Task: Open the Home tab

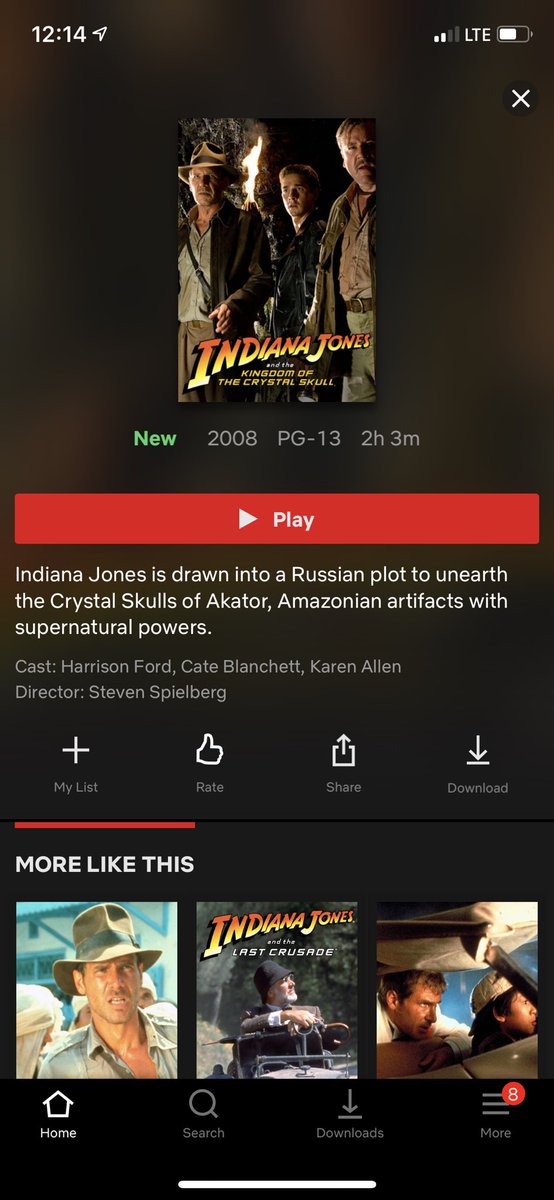Action: [58, 1114]
